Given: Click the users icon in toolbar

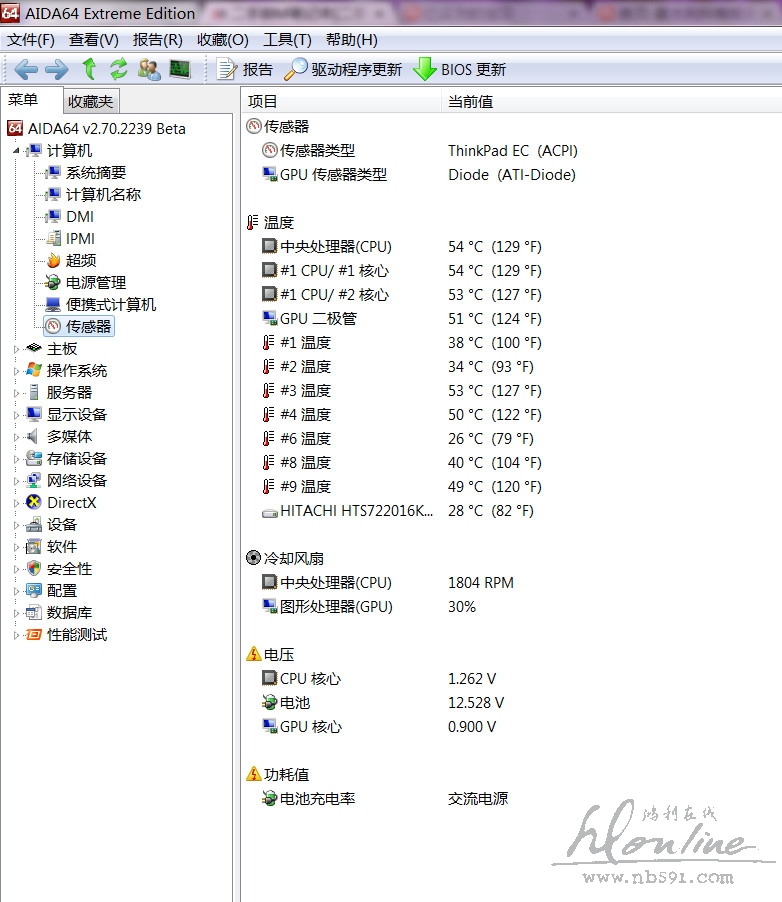Looking at the screenshot, I should 149,69.
